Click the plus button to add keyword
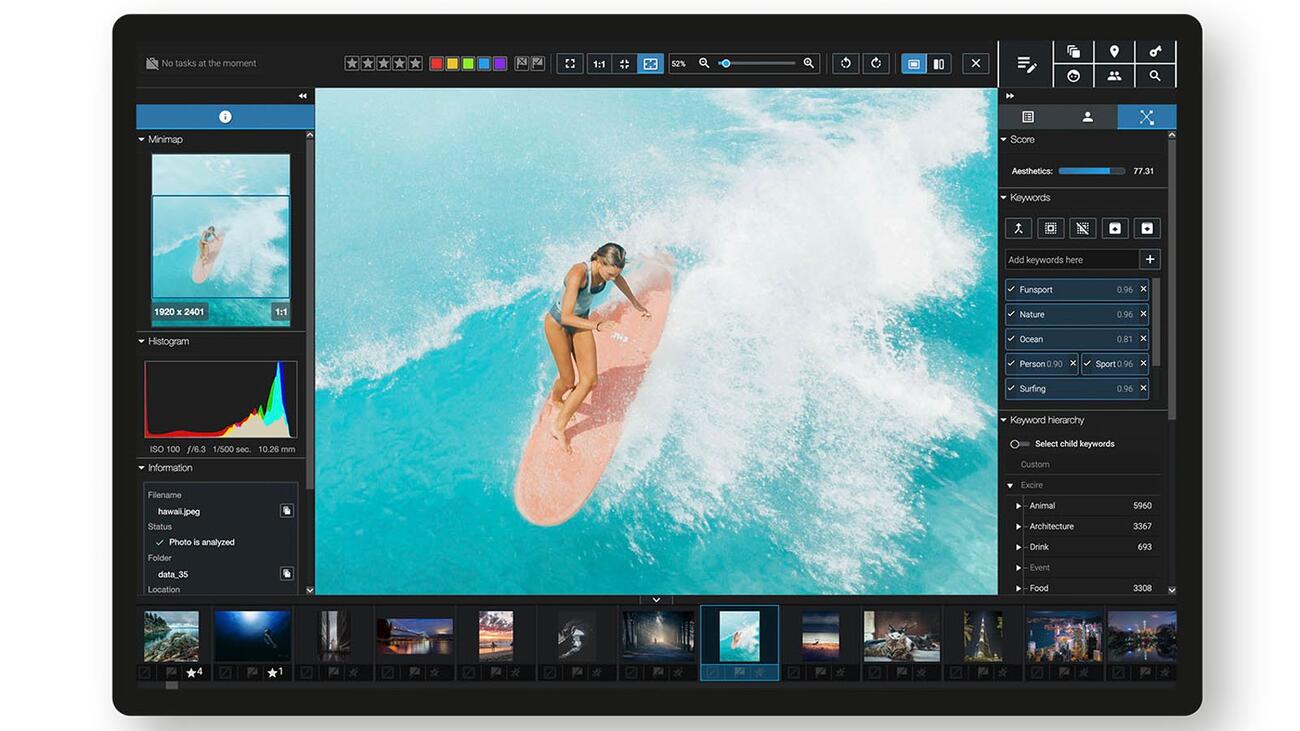 click(1150, 260)
